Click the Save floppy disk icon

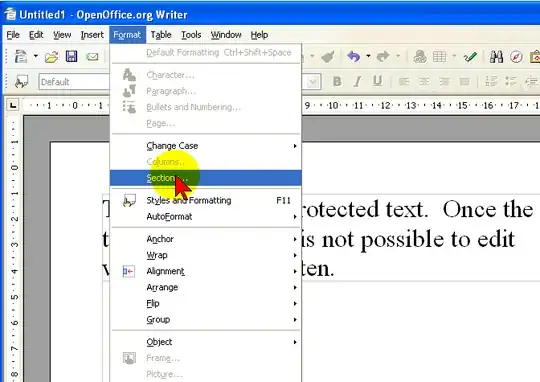tap(71, 56)
